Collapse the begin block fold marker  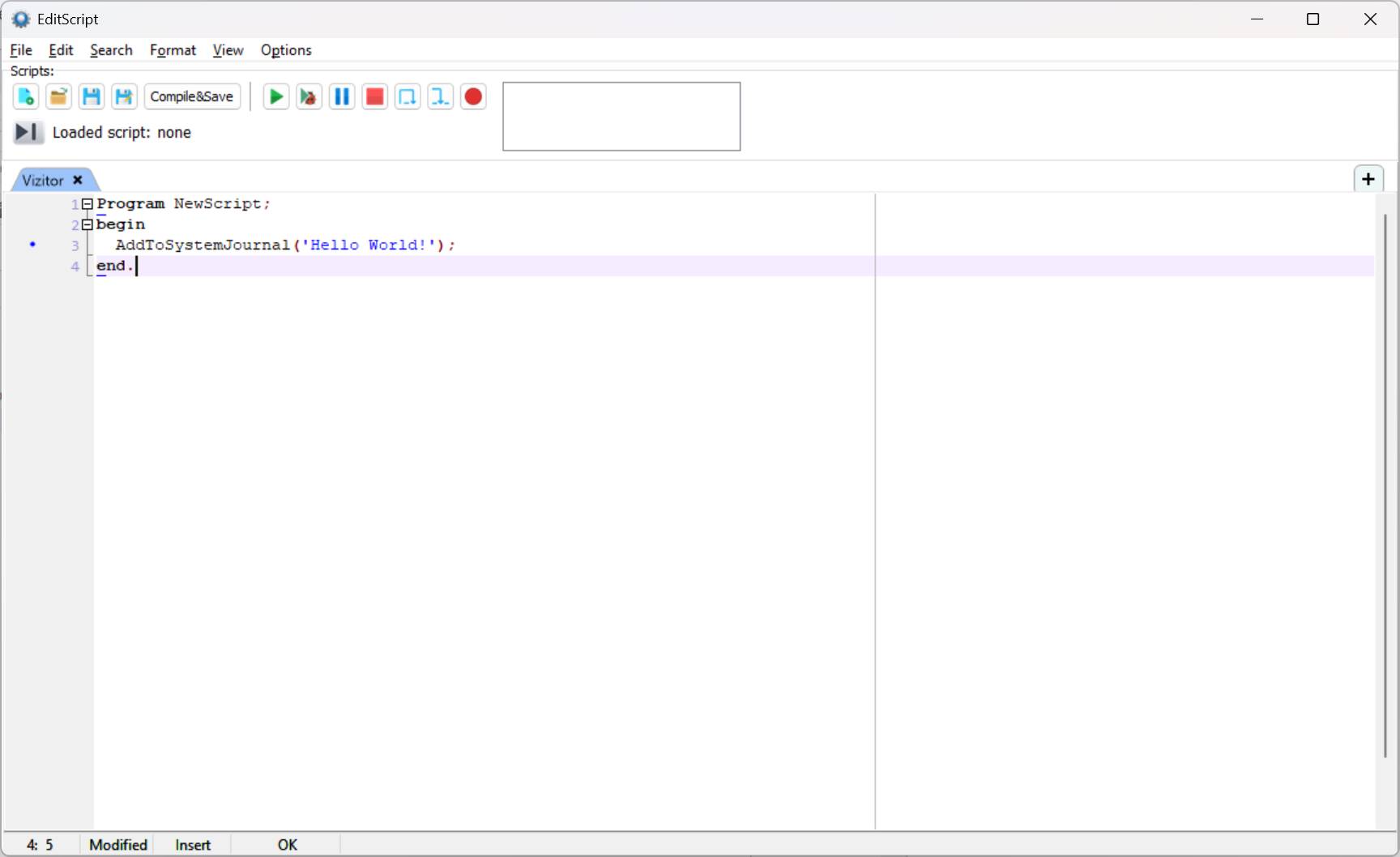click(87, 225)
